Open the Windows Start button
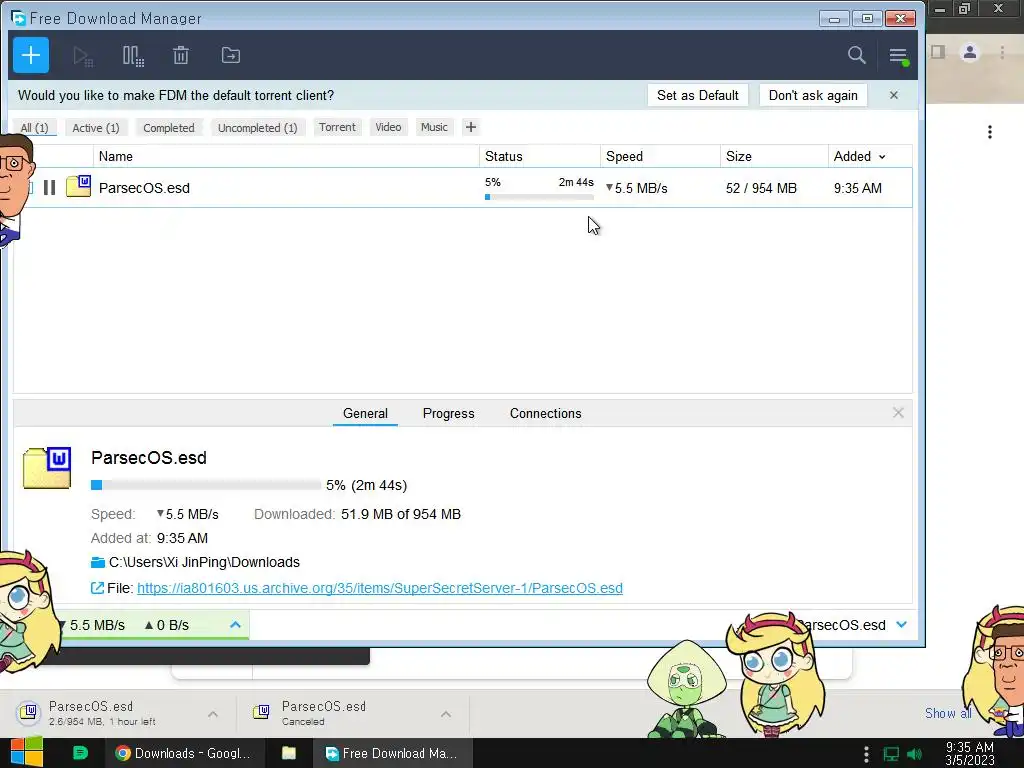1024x768 pixels. (x=26, y=753)
